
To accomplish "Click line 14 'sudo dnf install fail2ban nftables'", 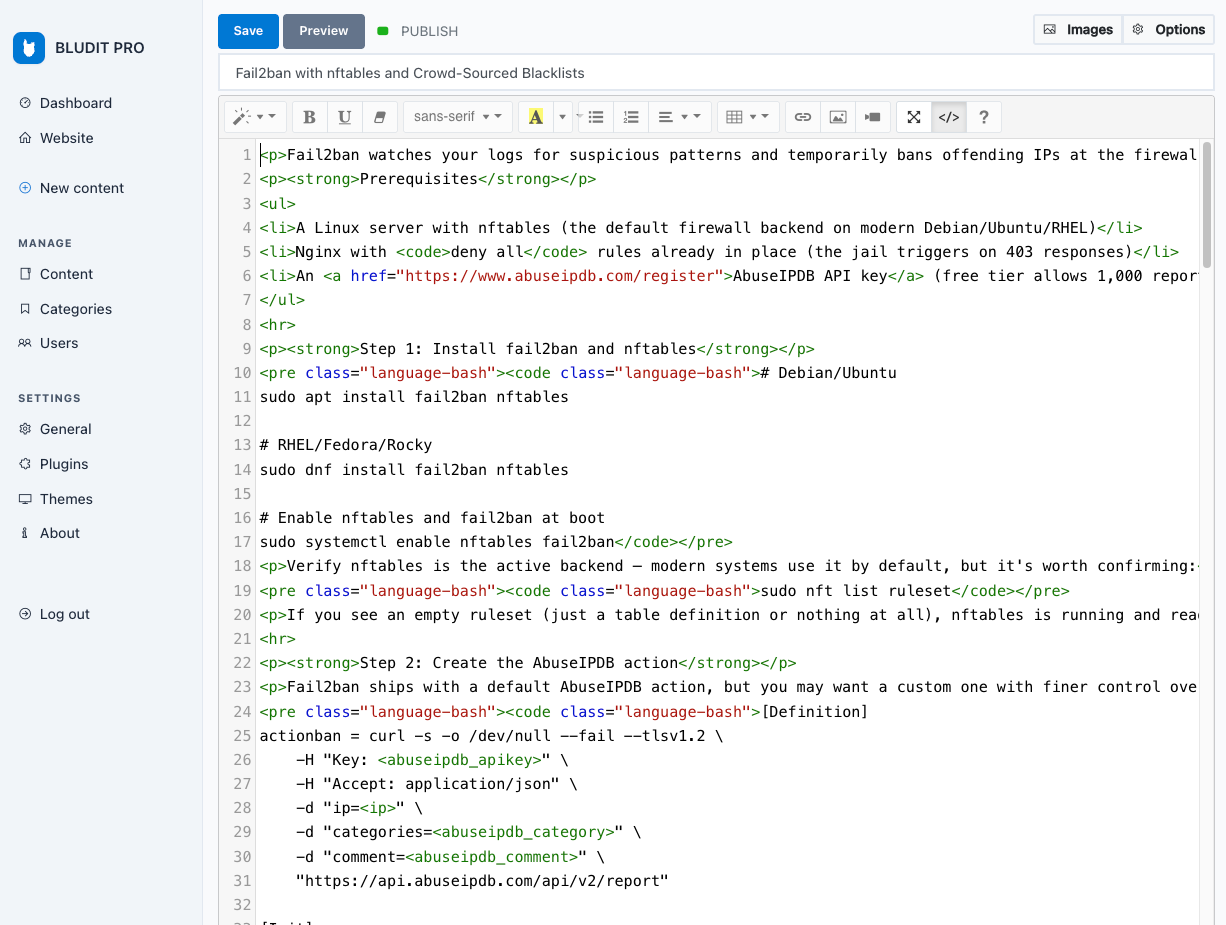I will (x=414, y=470).
